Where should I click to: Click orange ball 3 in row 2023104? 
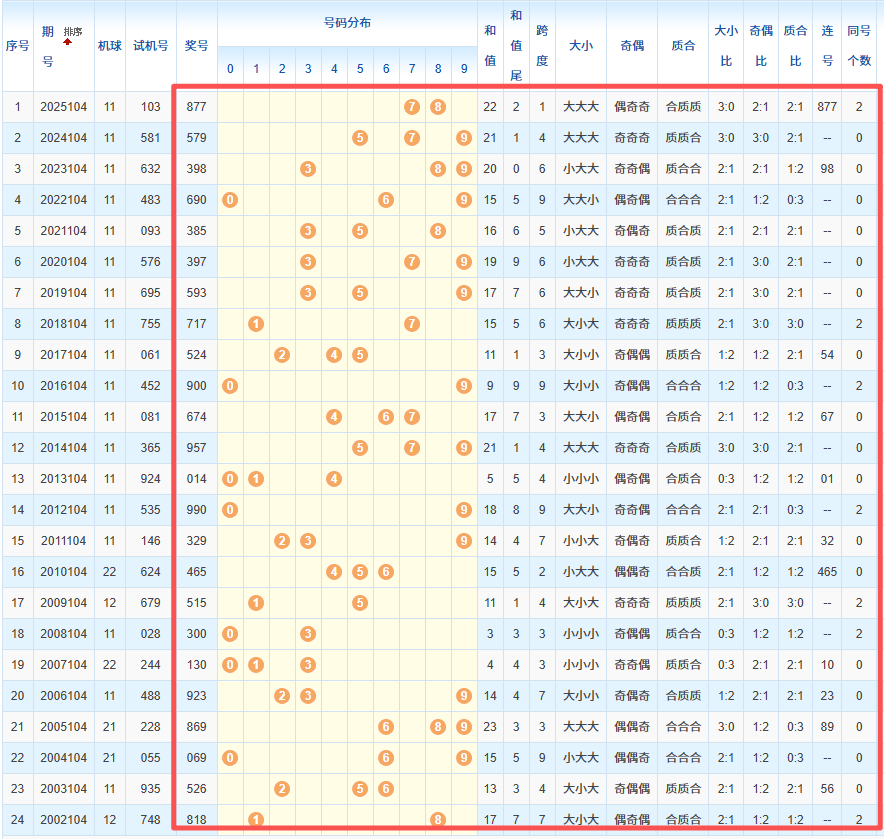click(x=308, y=168)
